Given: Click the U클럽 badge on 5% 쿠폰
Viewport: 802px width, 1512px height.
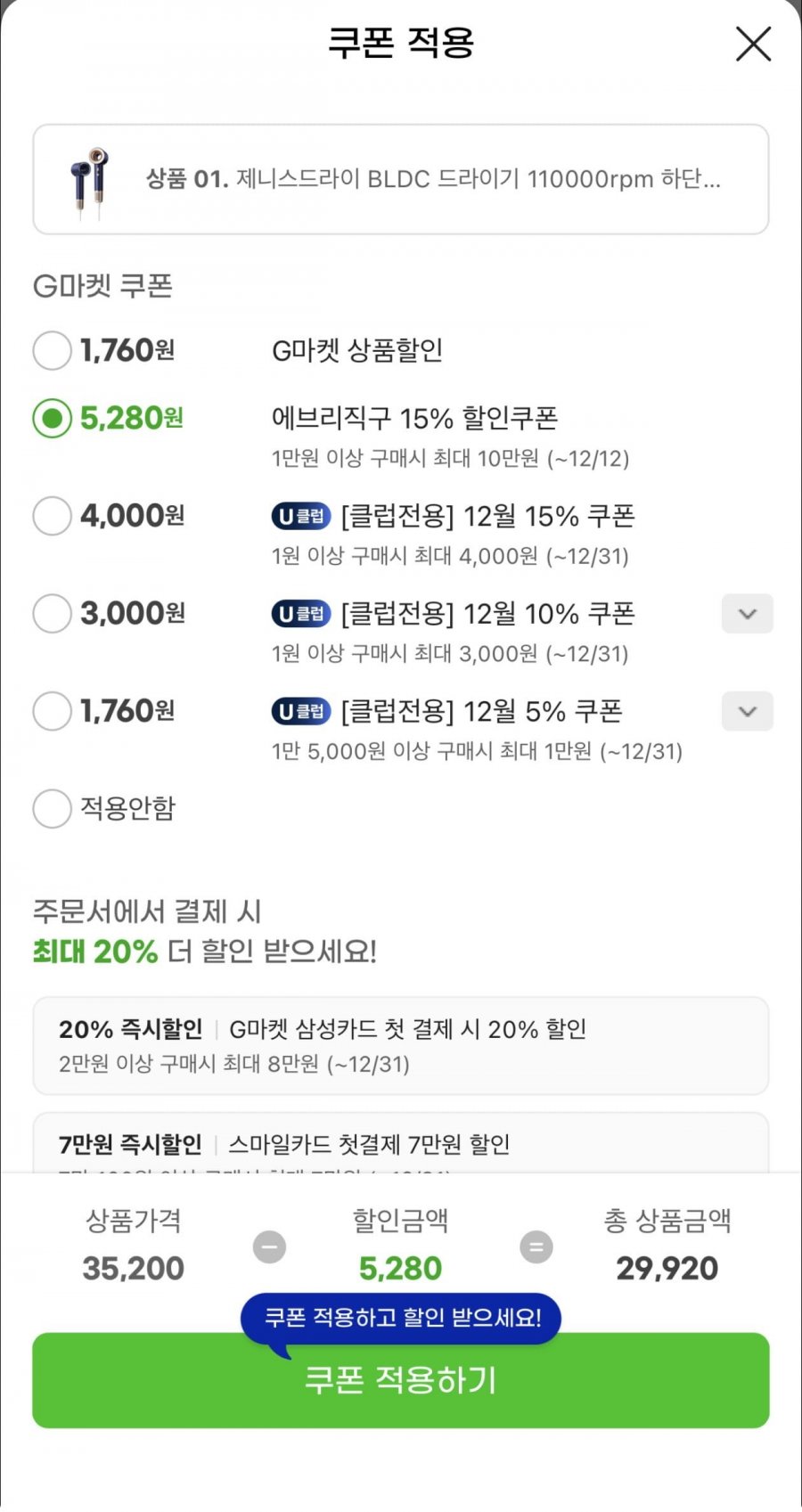Looking at the screenshot, I should (x=301, y=711).
